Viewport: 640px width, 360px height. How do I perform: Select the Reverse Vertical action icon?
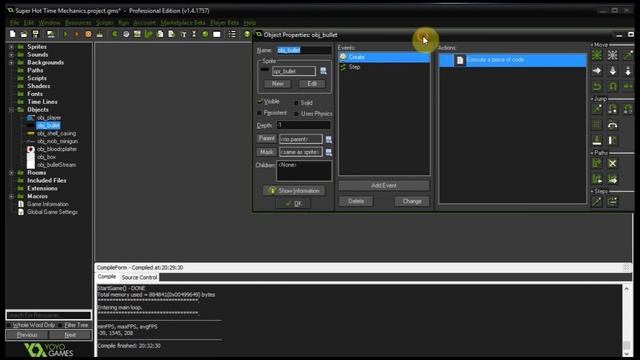(x=613, y=87)
